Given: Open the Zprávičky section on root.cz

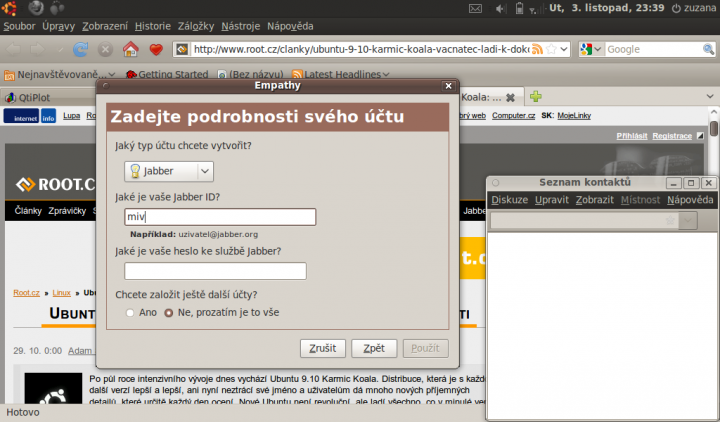Looking at the screenshot, I should (67, 211).
